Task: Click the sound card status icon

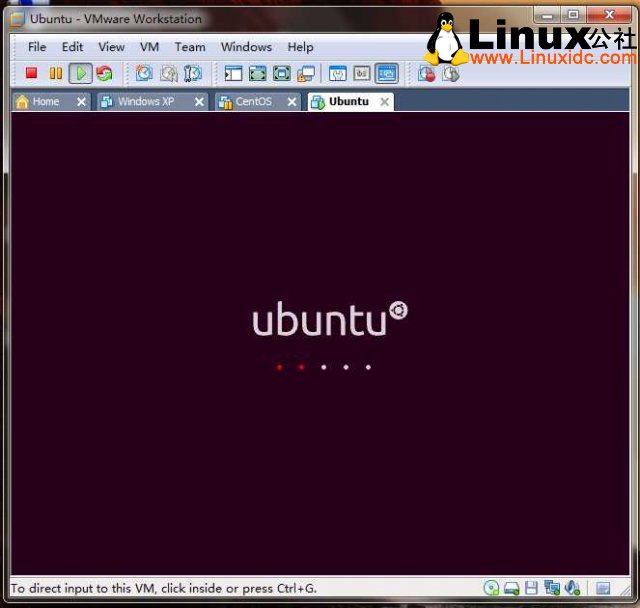Action: 572,588
